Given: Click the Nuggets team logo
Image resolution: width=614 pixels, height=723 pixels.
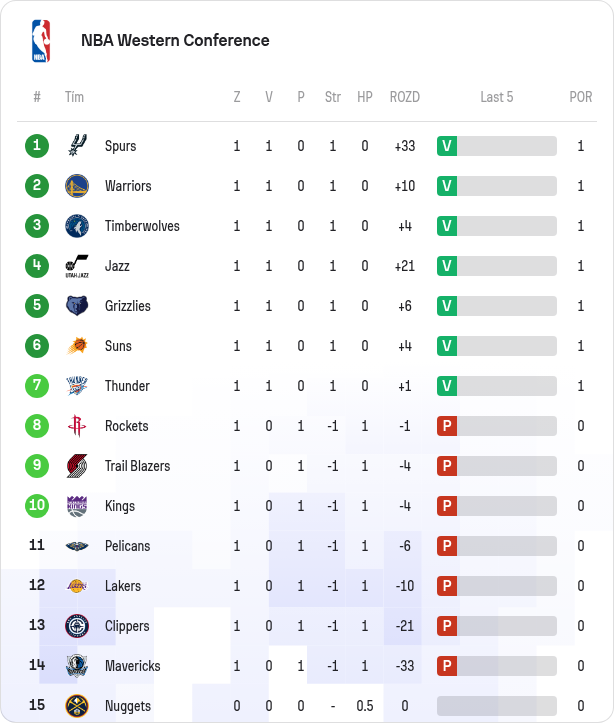Looking at the screenshot, I should coord(77,706).
